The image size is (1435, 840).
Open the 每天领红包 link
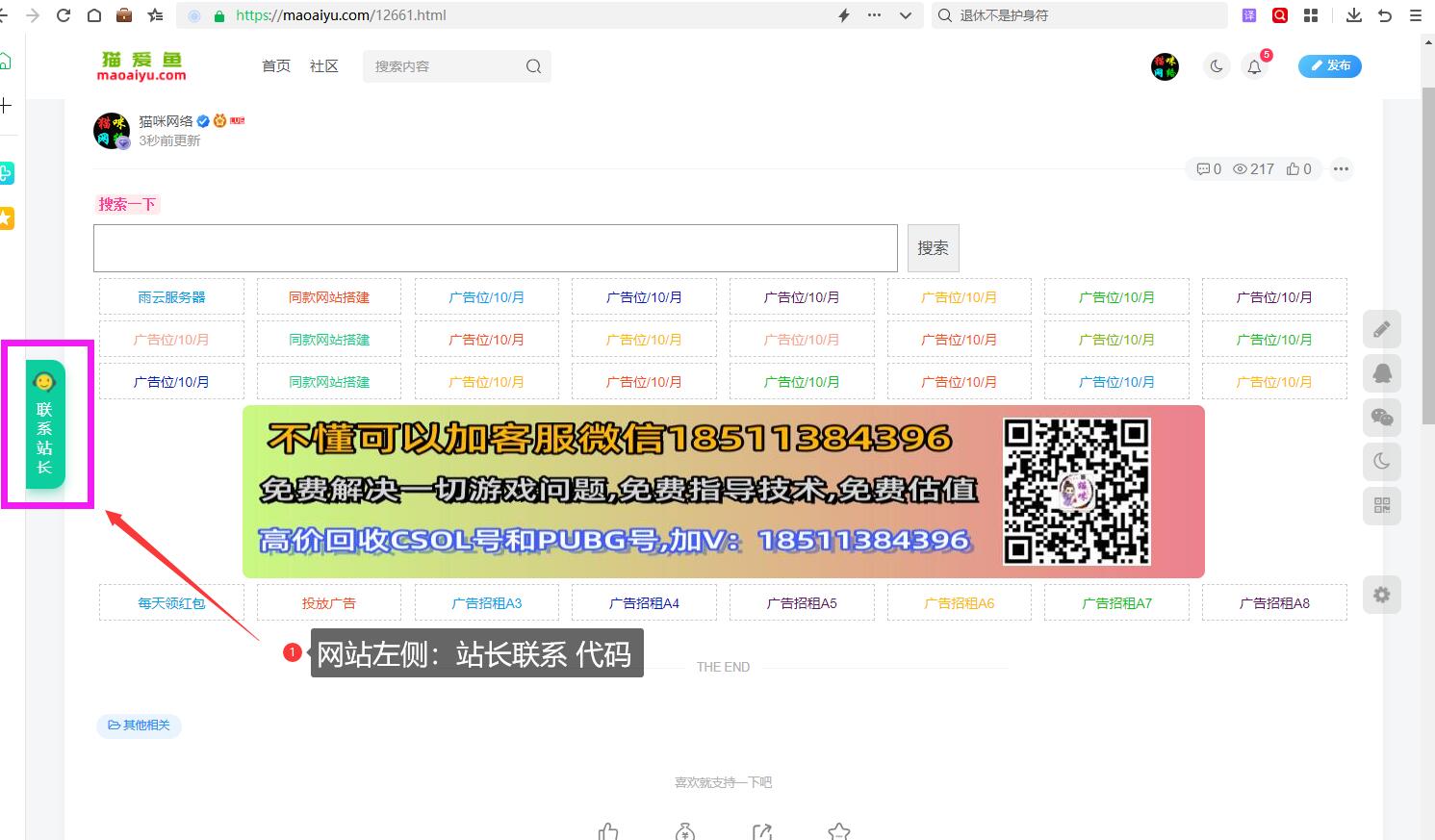click(x=171, y=603)
